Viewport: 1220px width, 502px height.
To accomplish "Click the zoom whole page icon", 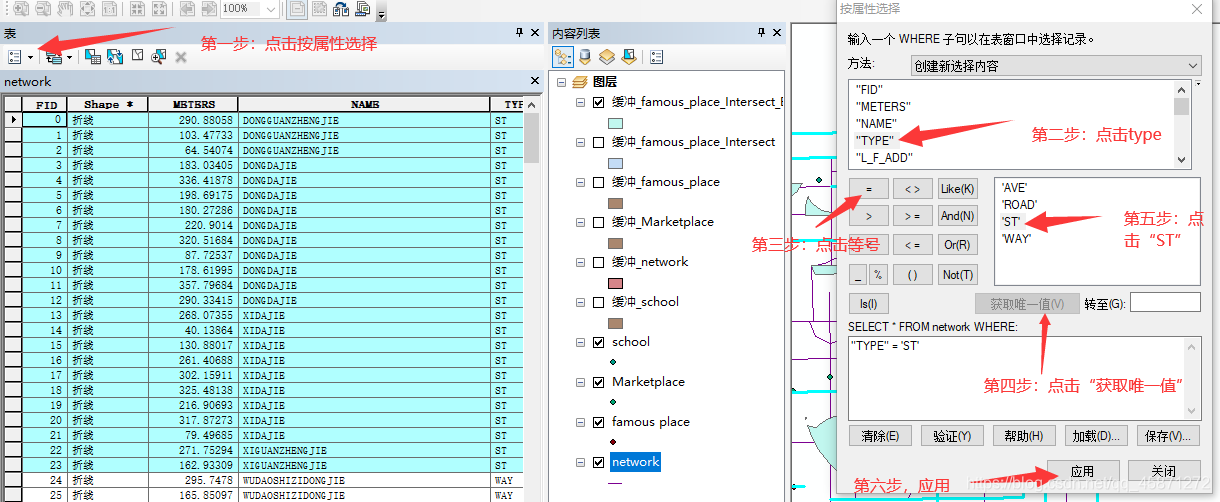I will 86,9.
